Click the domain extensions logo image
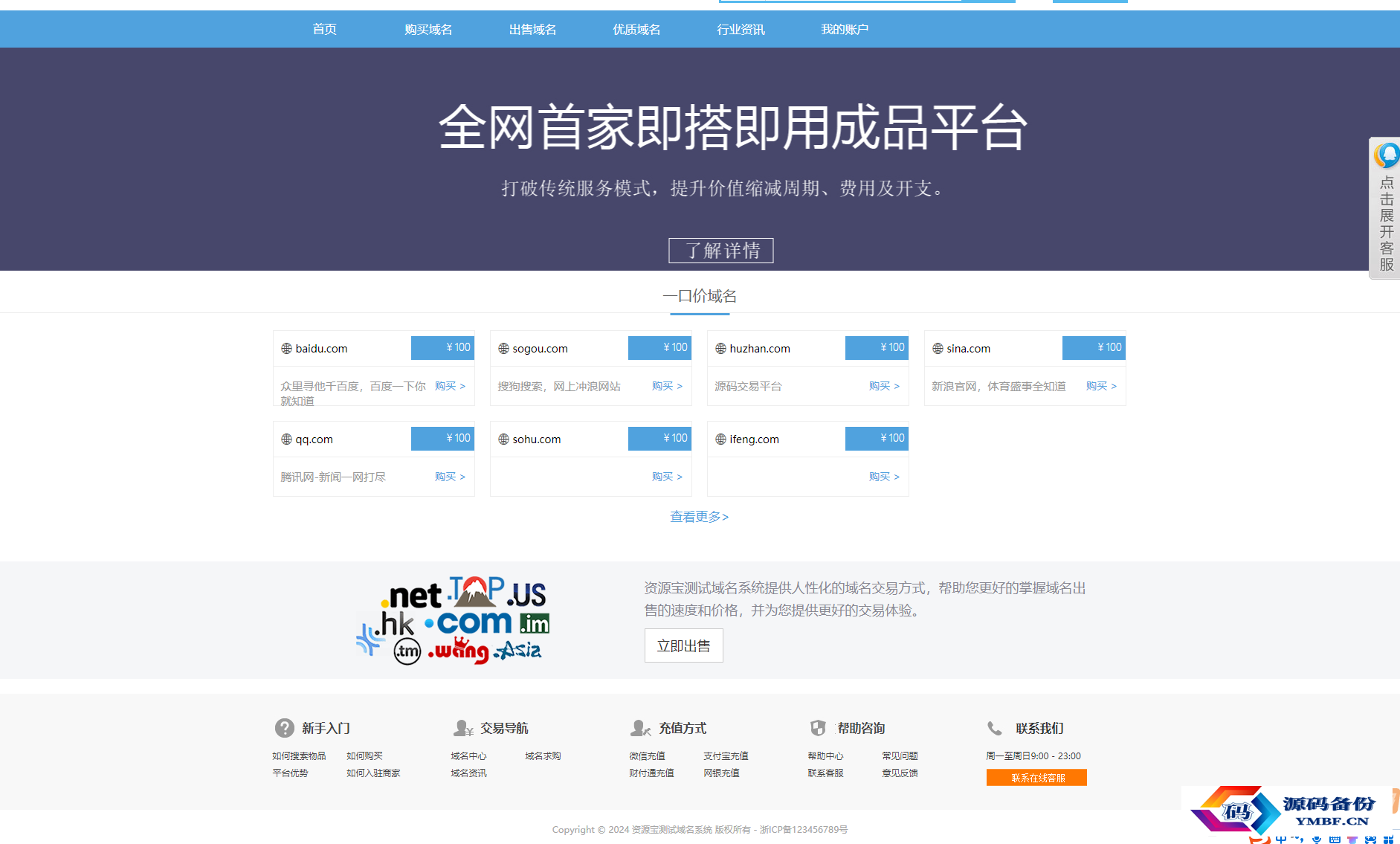The width and height of the screenshot is (1400, 844). pos(454,620)
